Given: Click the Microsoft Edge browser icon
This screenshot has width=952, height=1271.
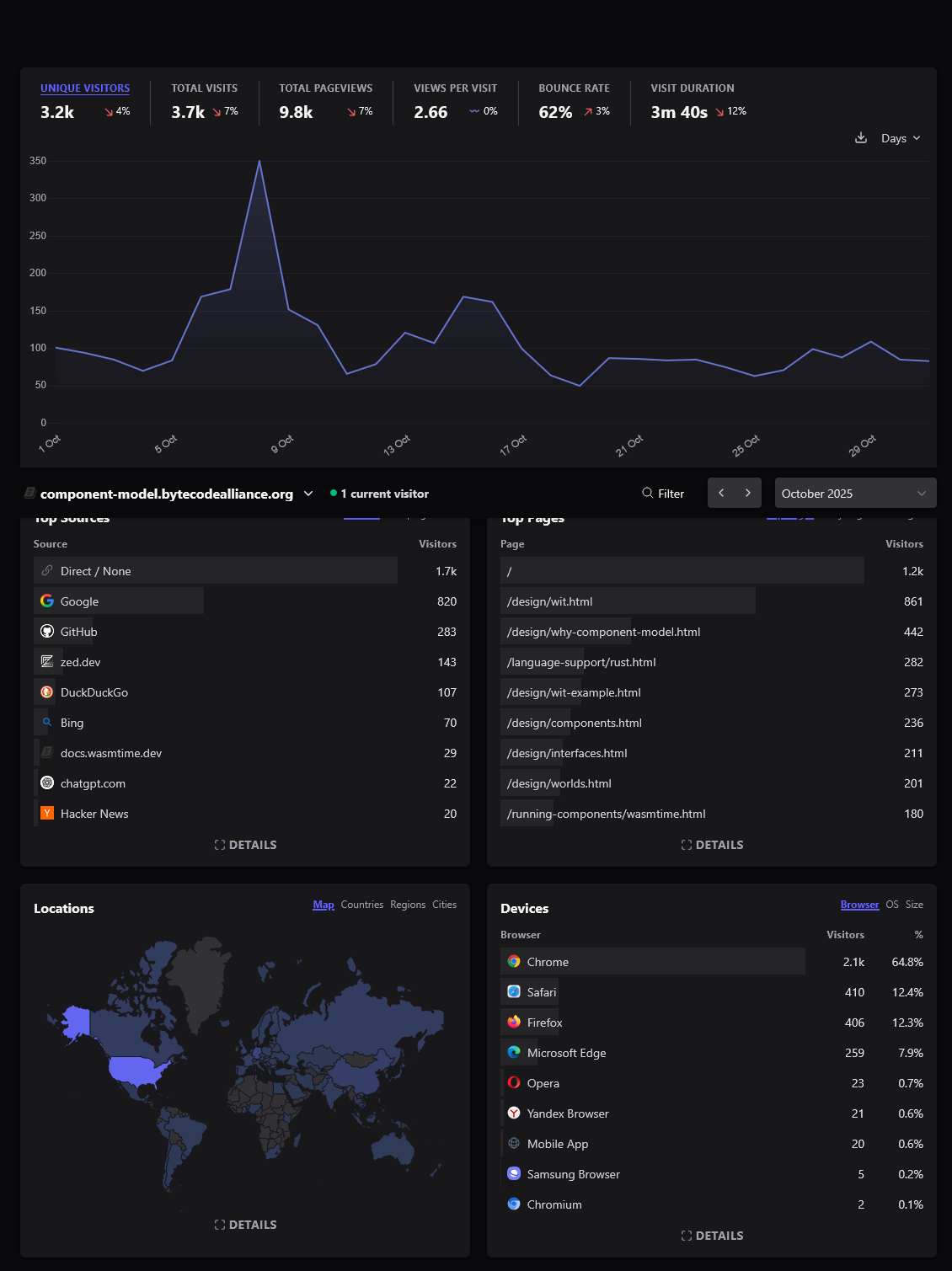Looking at the screenshot, I should pyautogui.click(x=514, y=1053).
